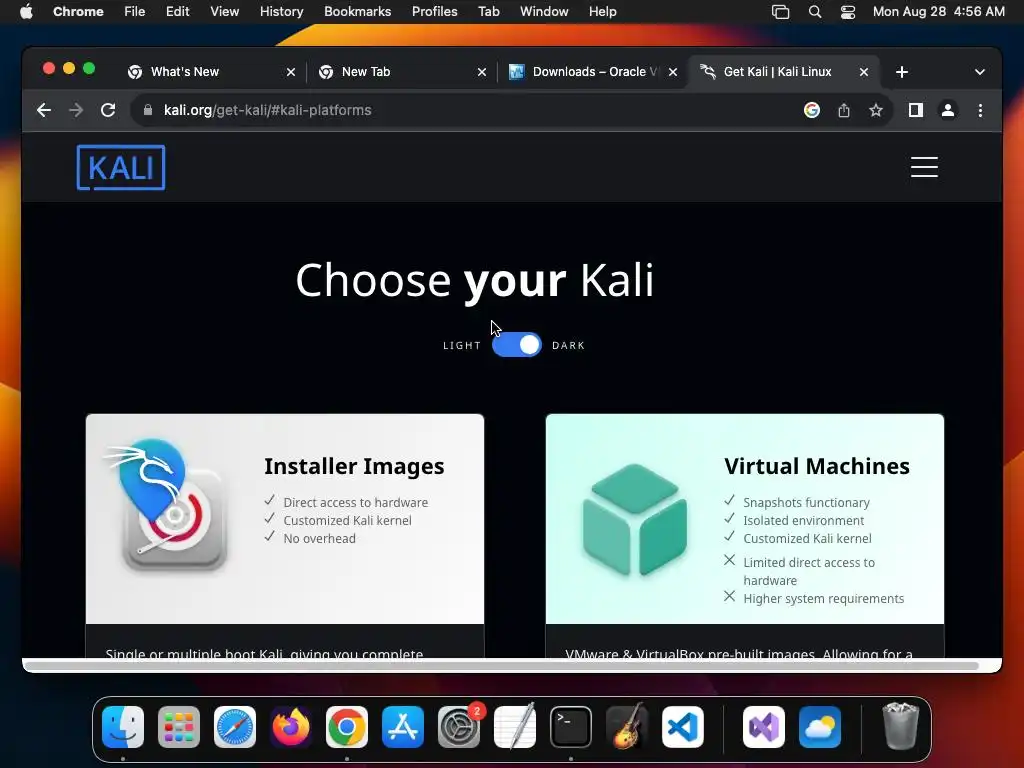Open the Kali hamburger navigation menu
This screenshot has width=1024, height=768.
coord(924,167)
